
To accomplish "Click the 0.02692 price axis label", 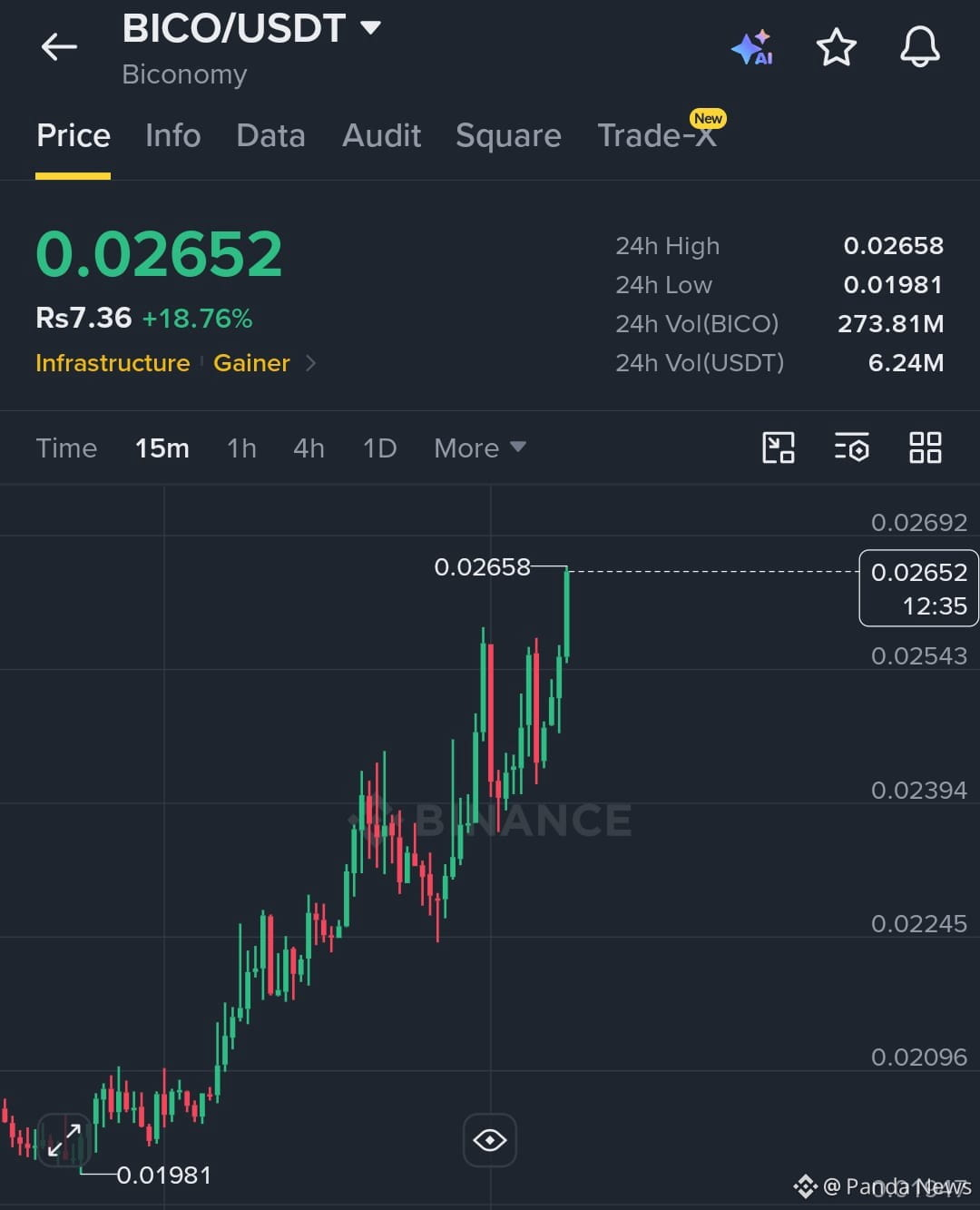I will (918, 523).
